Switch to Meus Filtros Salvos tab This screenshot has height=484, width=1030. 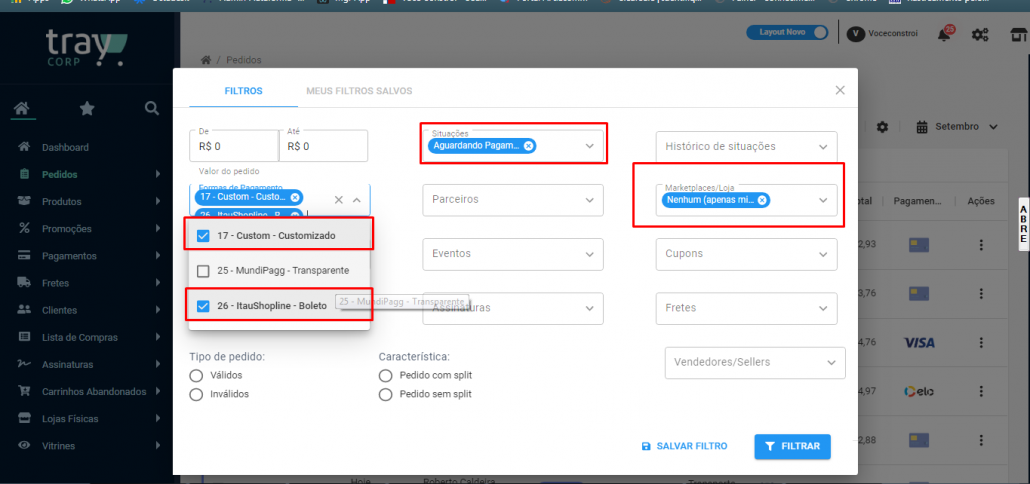(358, 91)
